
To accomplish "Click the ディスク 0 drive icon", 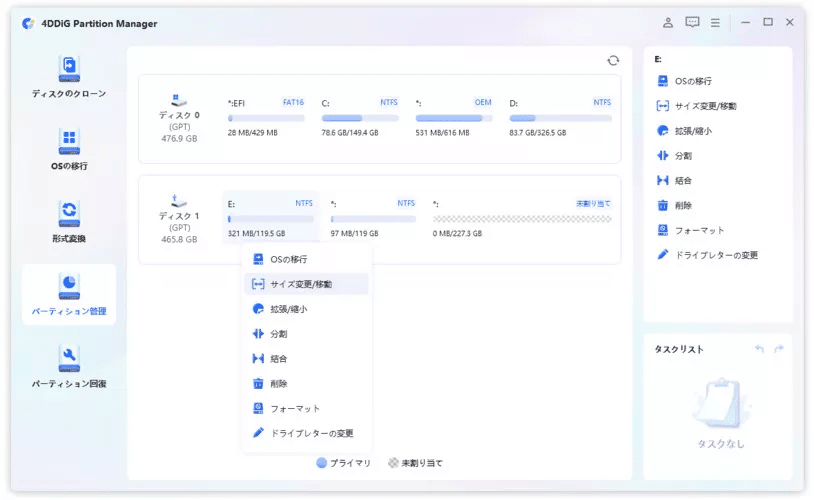I will coord(179,100).
